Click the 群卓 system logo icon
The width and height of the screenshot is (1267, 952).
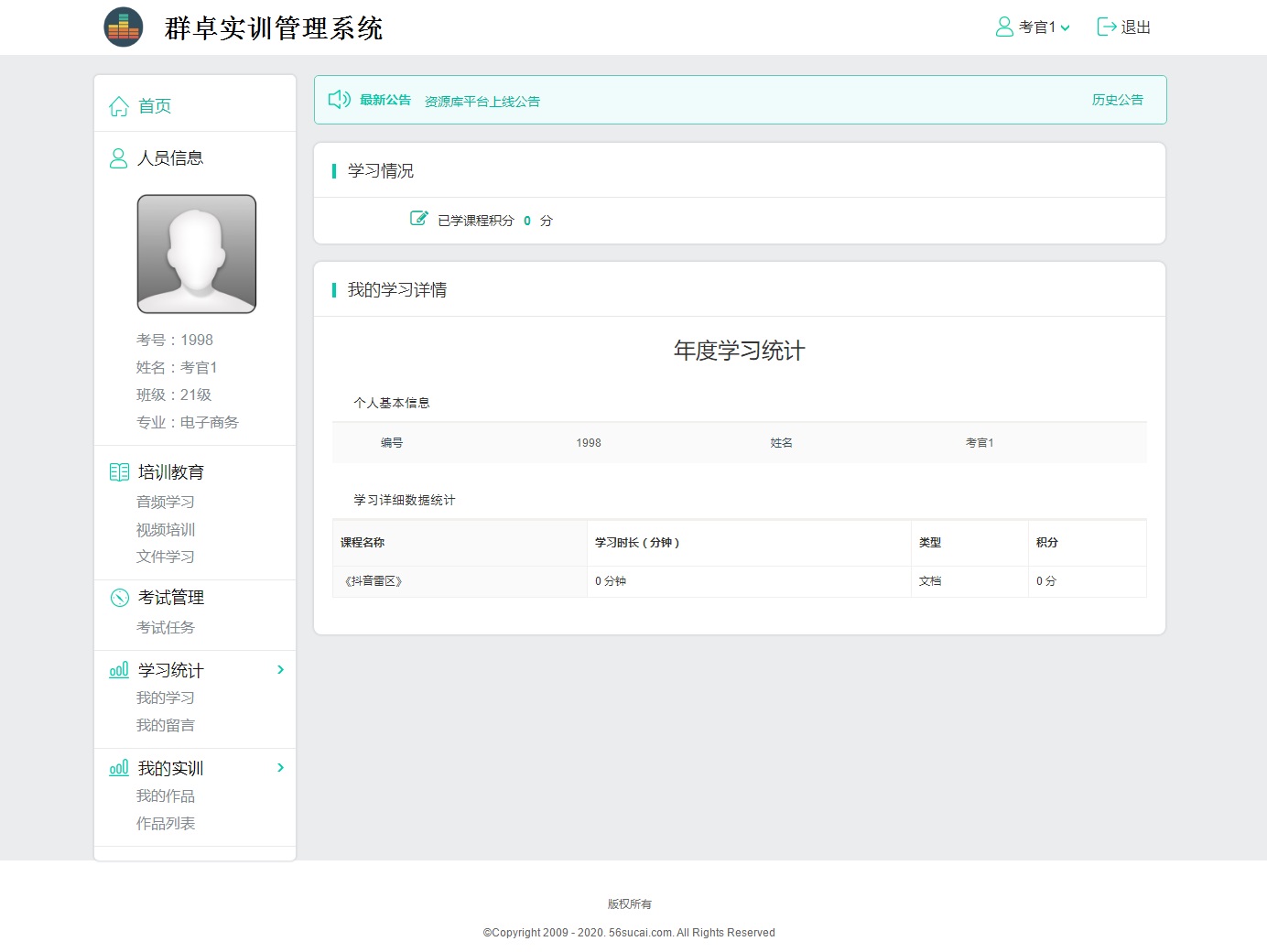124,27
